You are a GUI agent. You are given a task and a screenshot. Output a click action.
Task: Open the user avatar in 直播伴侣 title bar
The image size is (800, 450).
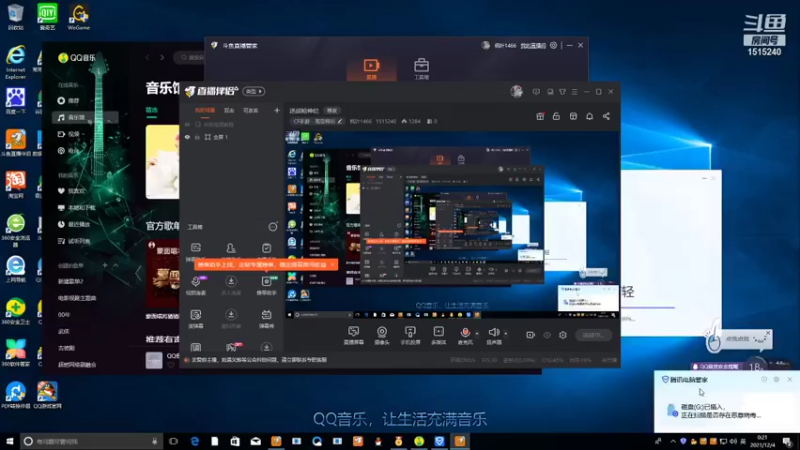pyautogui.click(x=516, y=91)
